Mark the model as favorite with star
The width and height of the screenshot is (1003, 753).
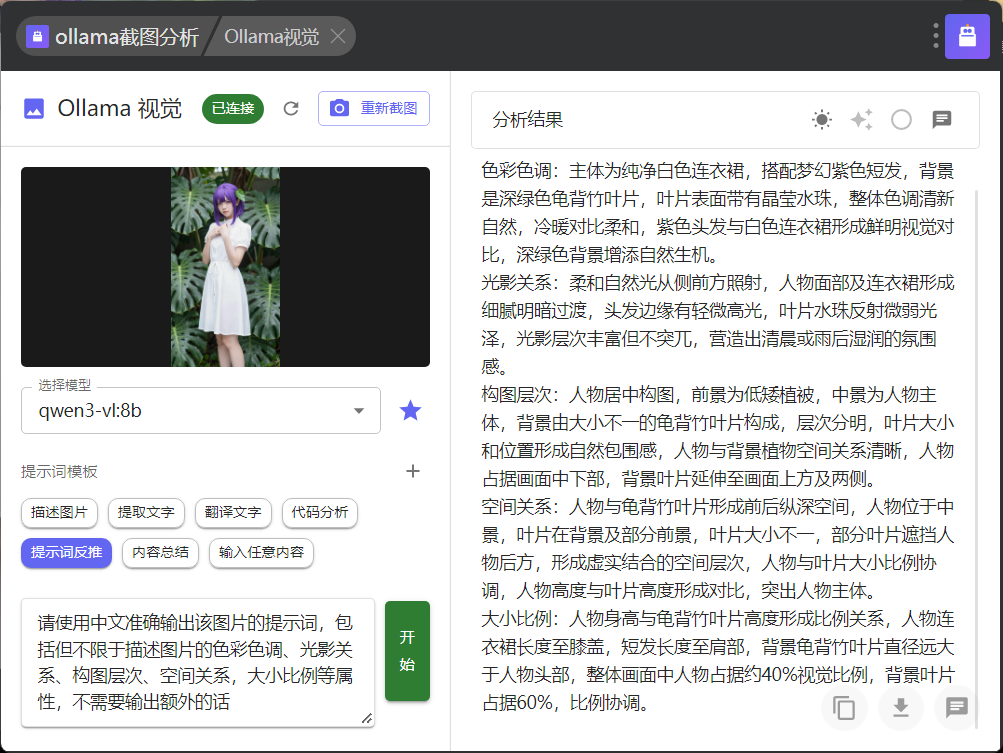(x=410, y=410)
